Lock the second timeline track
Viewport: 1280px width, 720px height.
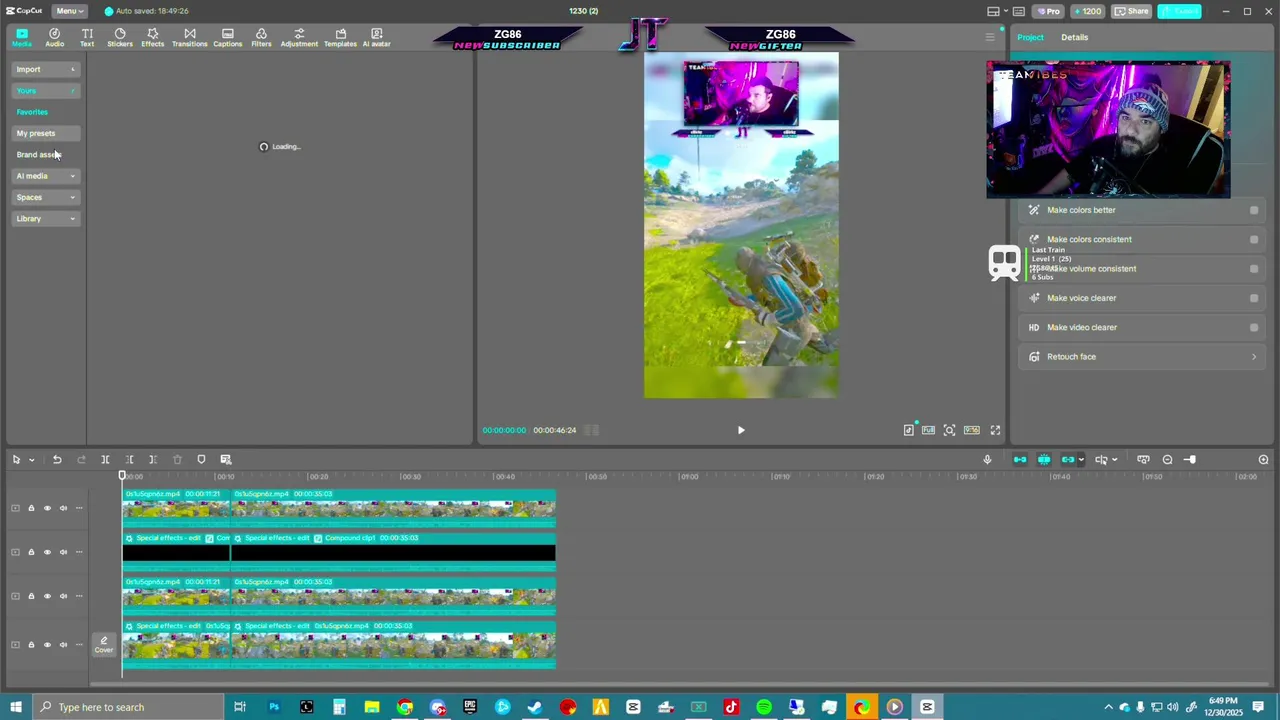[x=31, y=552]
